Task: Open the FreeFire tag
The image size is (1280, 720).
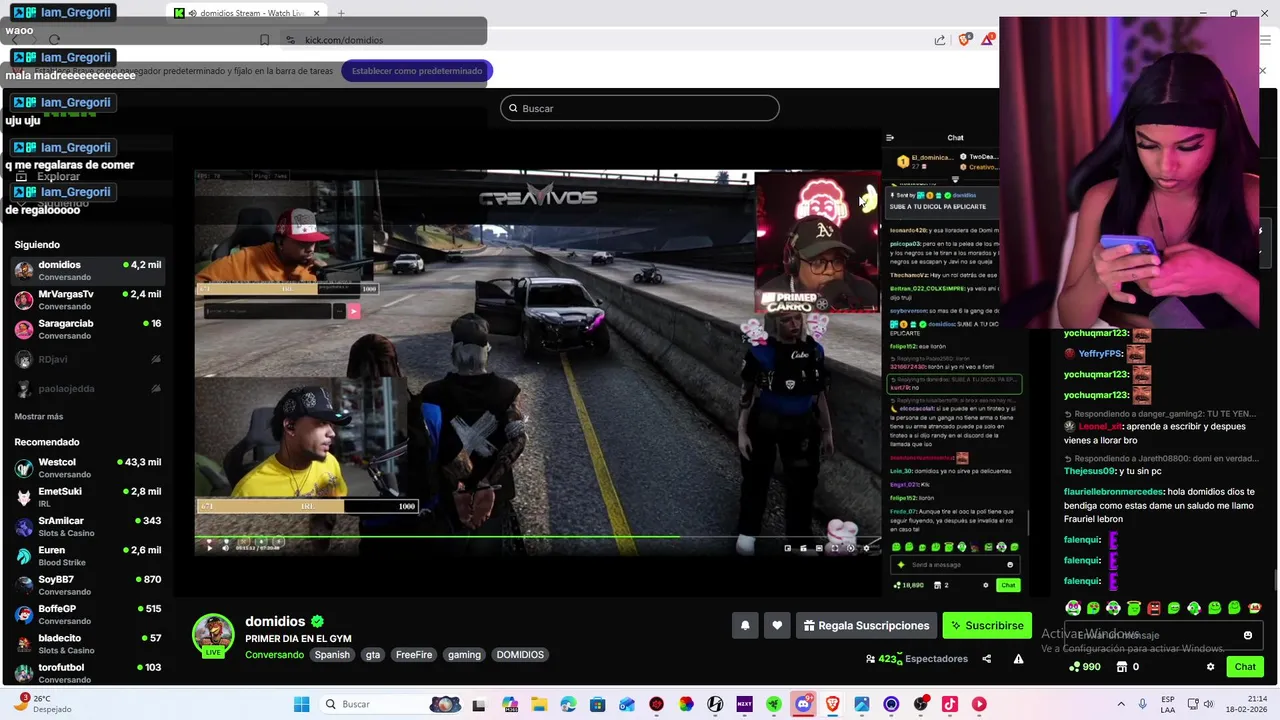Action: click(414, 655)
